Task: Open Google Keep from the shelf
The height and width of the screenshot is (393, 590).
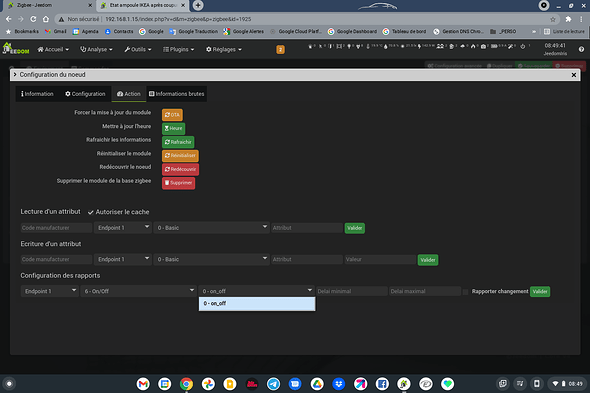Action: (x=230, y=384)
